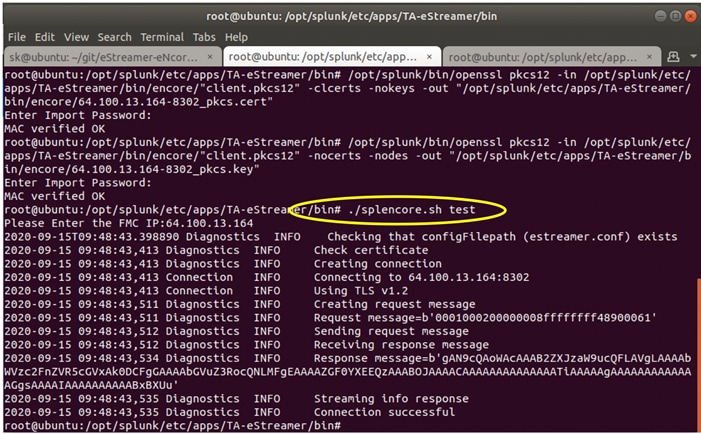Close the terminal window
This screenshot has width=701, height=434.
point(691,17)
